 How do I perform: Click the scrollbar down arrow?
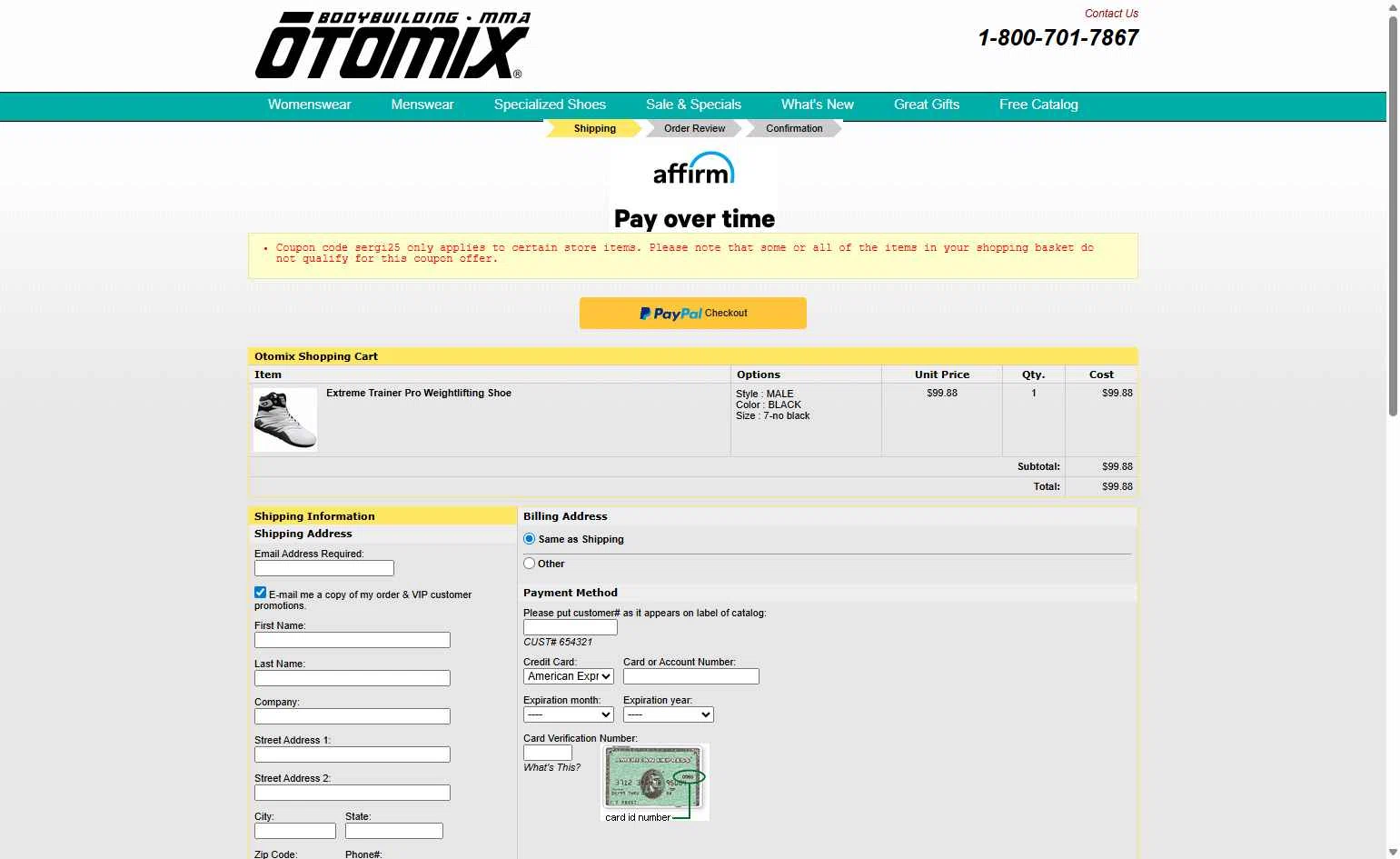click(1393, 852)
